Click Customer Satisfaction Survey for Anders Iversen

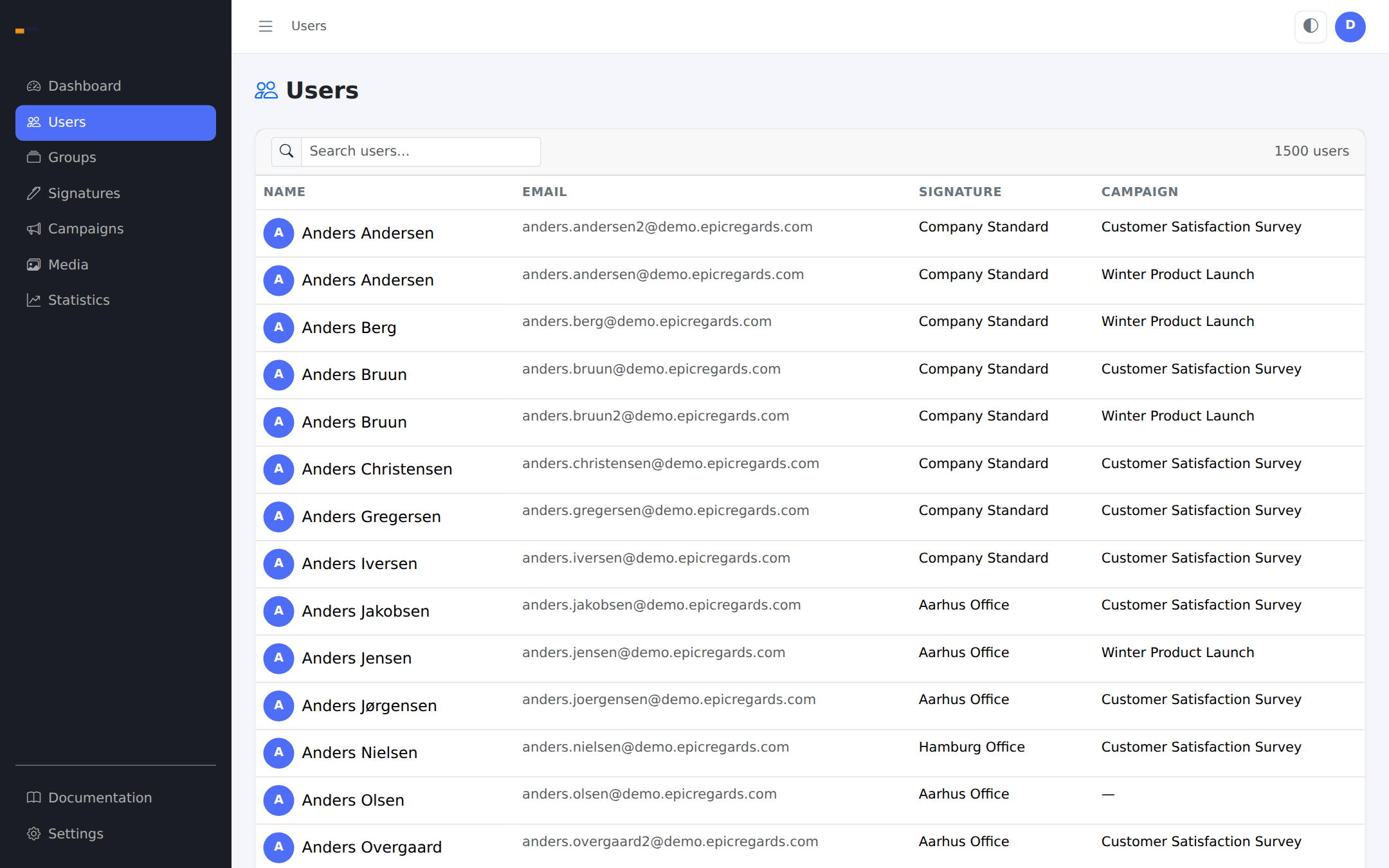coord(1201,558)
